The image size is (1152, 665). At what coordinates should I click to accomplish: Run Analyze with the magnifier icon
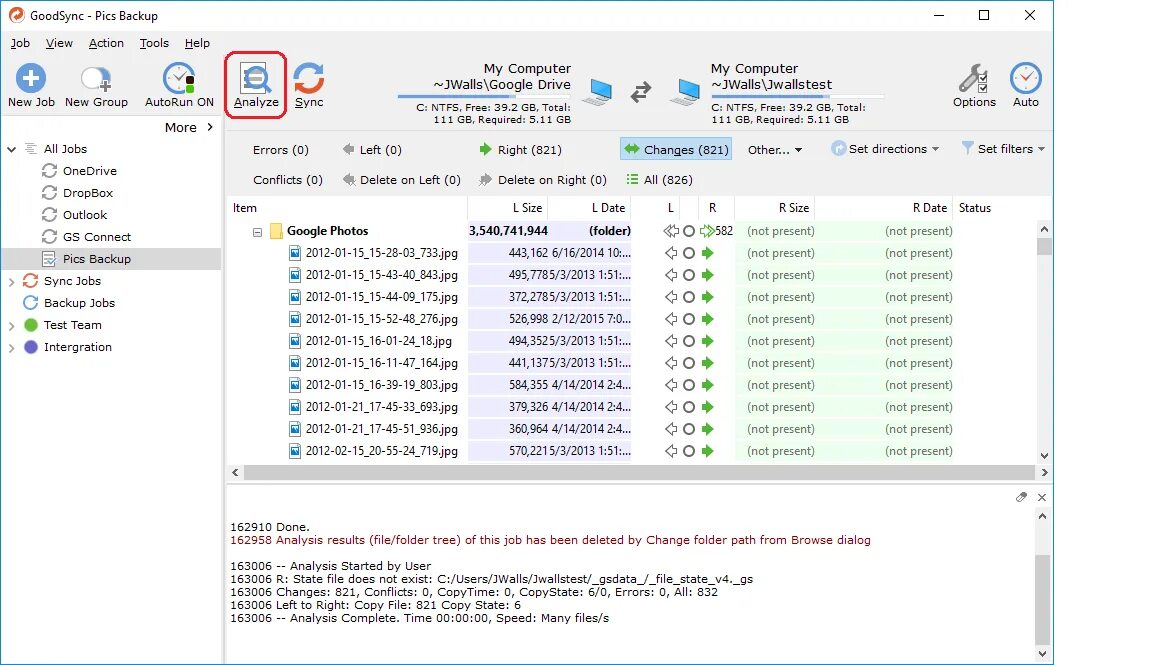pyautogui.click(x=256, y=79)
